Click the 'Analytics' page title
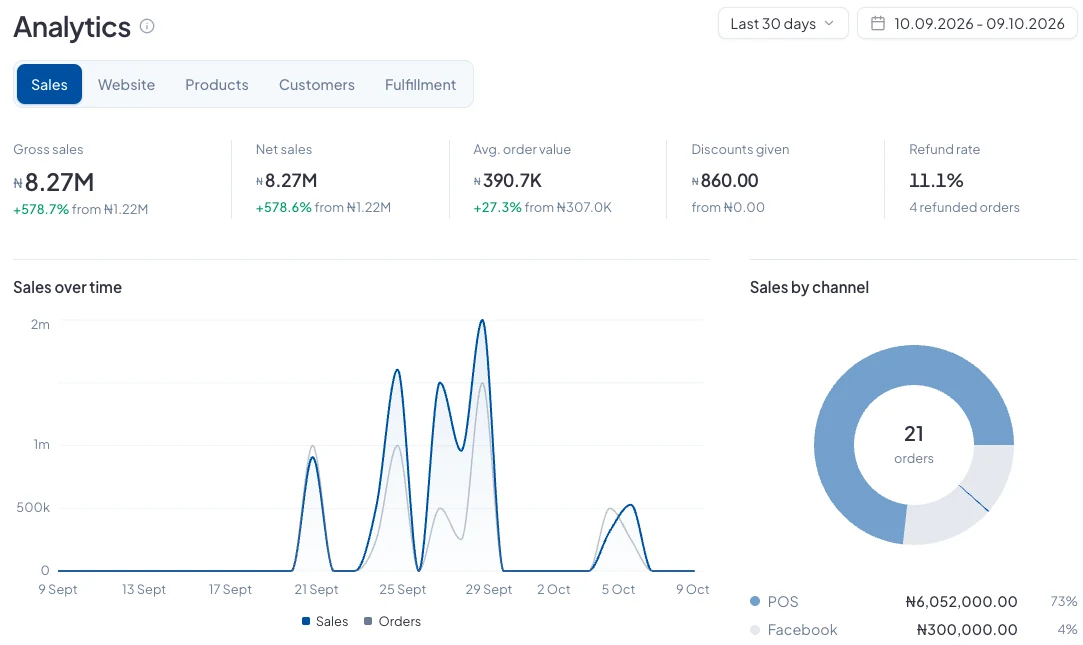1083x645 pixels. [x=72, y=27]
